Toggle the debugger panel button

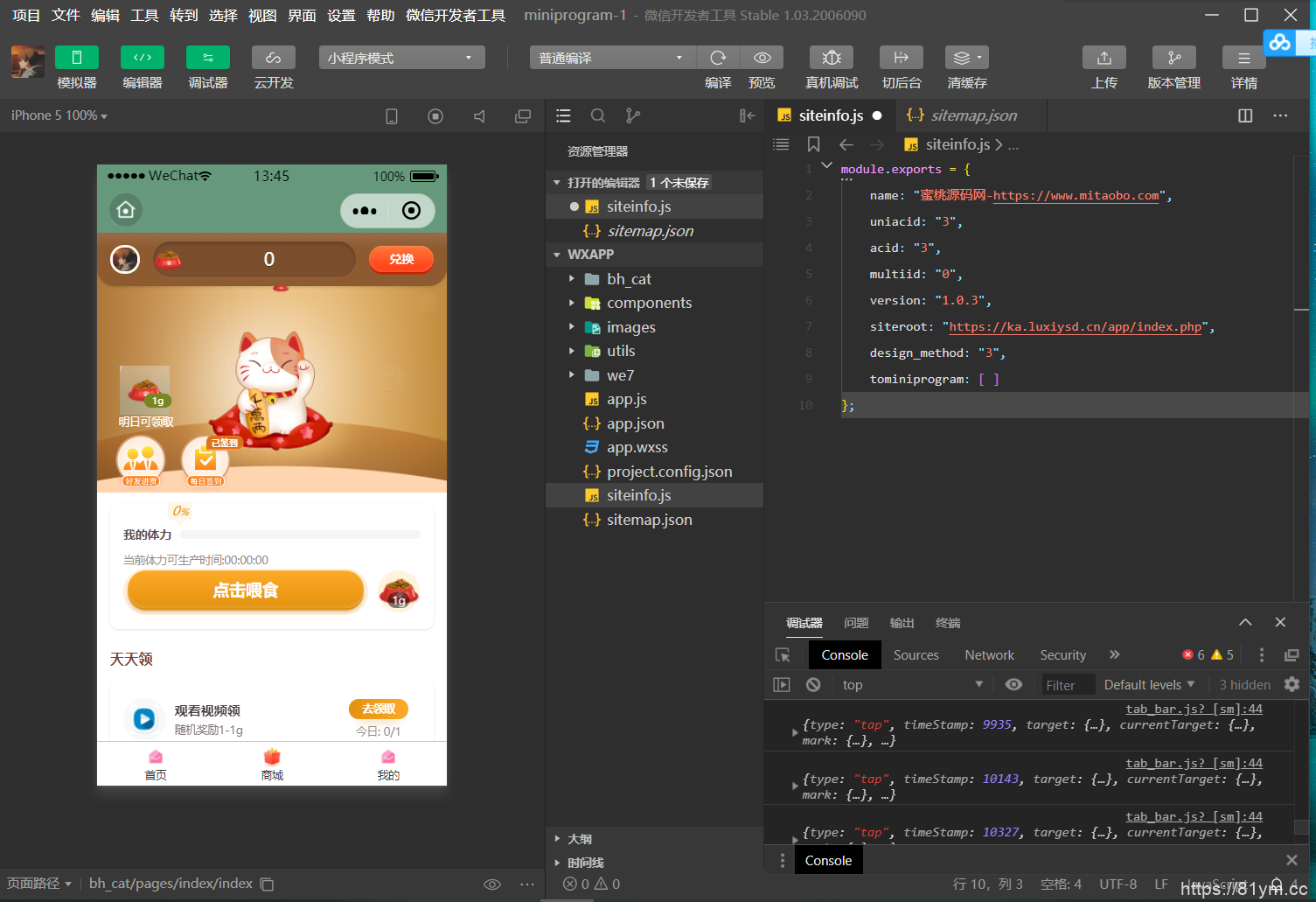click(x=208, y=58)
